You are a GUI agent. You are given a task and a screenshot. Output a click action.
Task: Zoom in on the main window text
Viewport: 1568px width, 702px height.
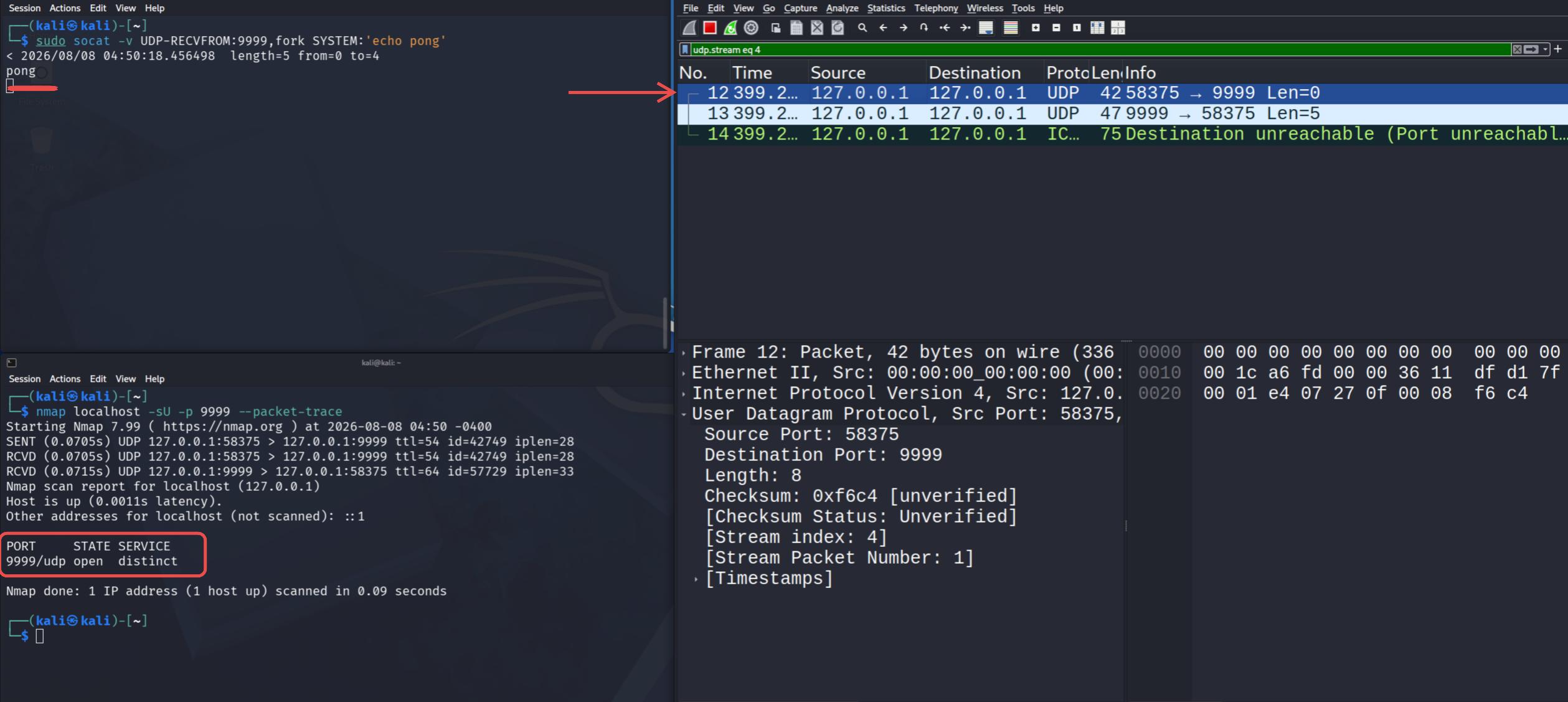[1036, 27]
